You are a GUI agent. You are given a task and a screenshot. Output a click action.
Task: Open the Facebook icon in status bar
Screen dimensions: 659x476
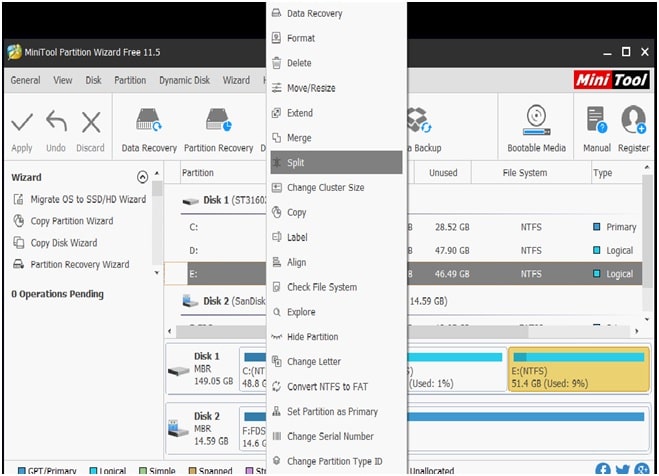603,470
